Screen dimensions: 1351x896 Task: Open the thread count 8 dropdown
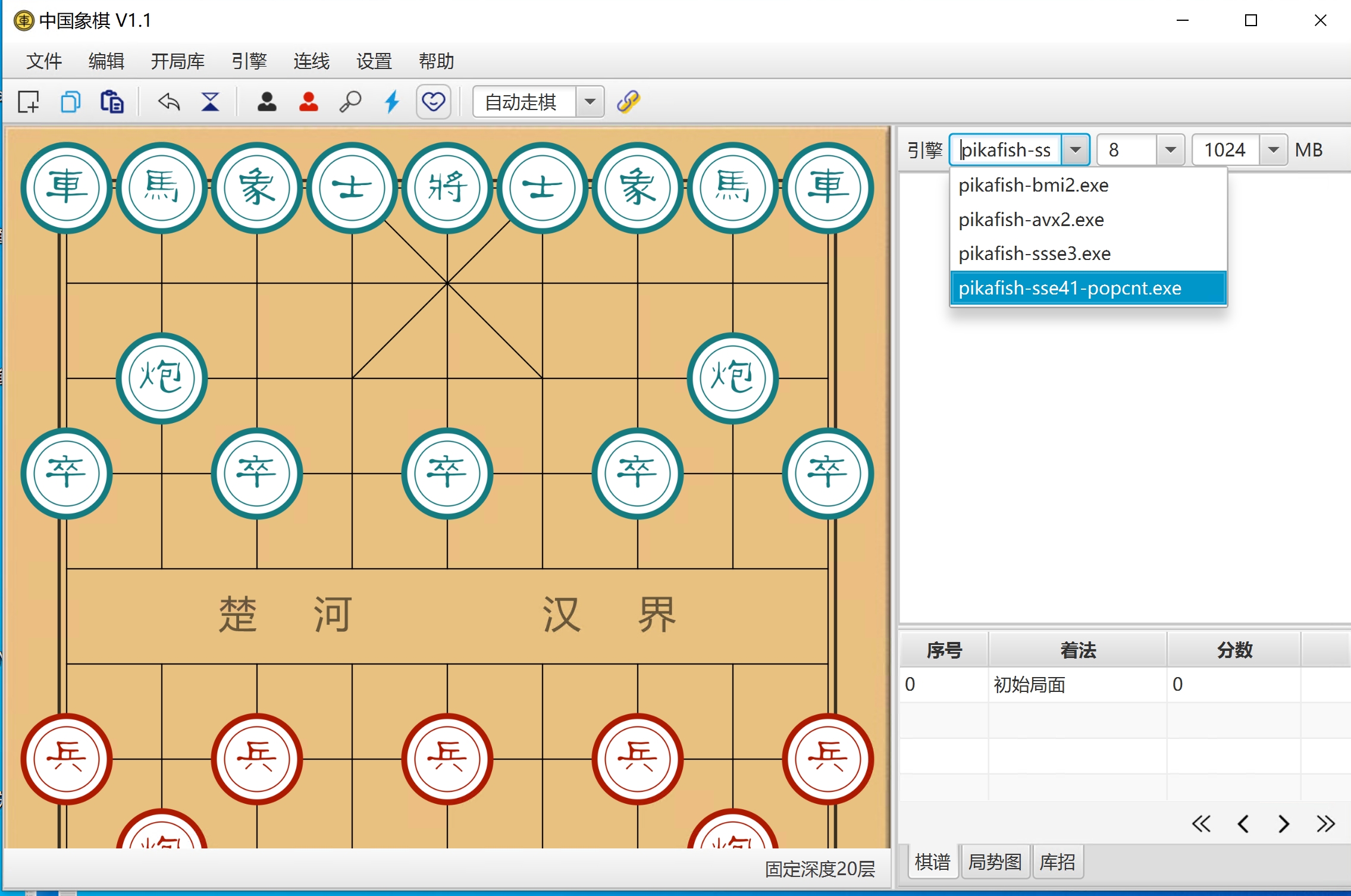pos(1170,150)
